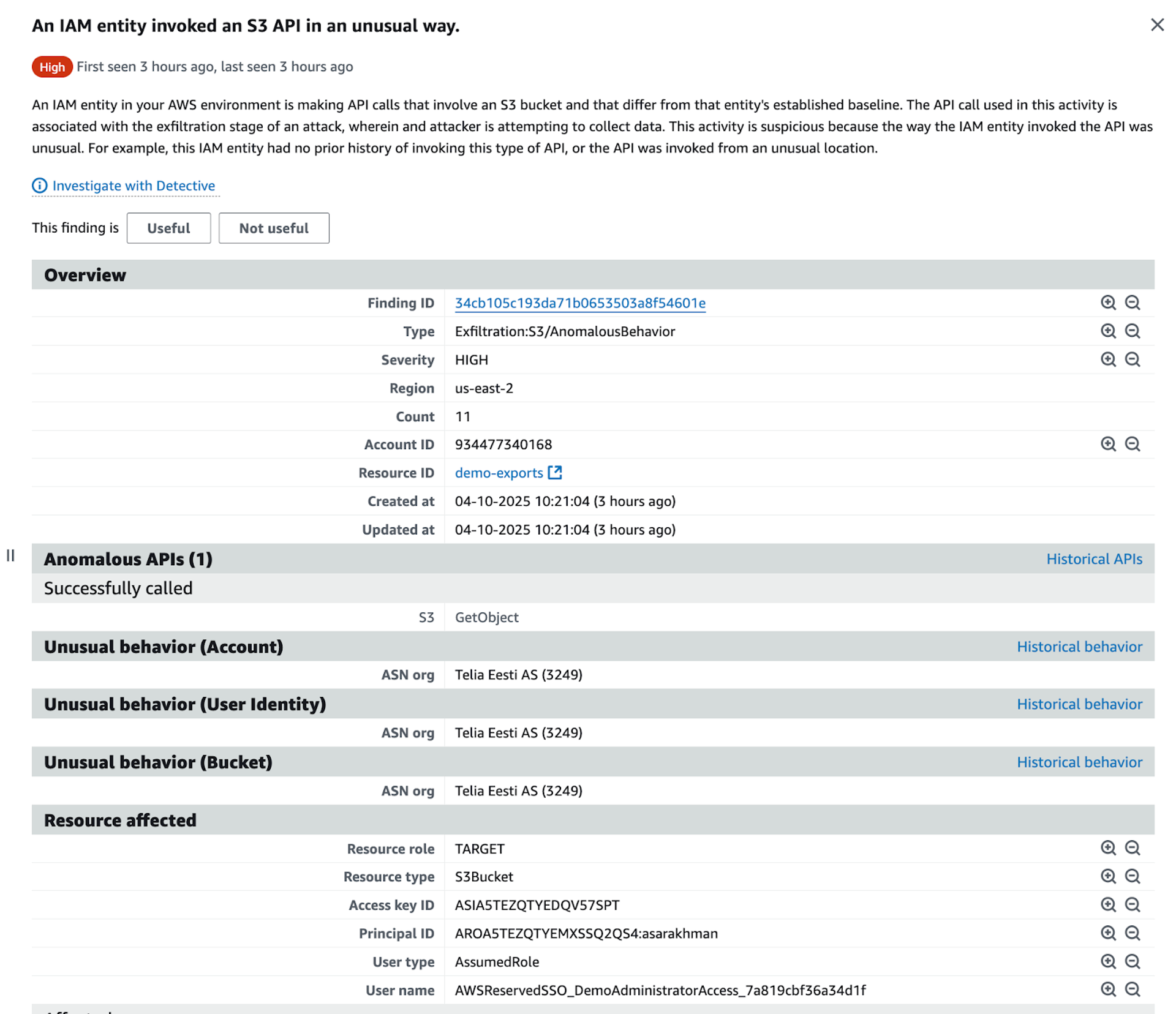This screenshot has width=1176, height=1014.
Task: Open Historical APIs link
Action: [x=1094, y=559]
